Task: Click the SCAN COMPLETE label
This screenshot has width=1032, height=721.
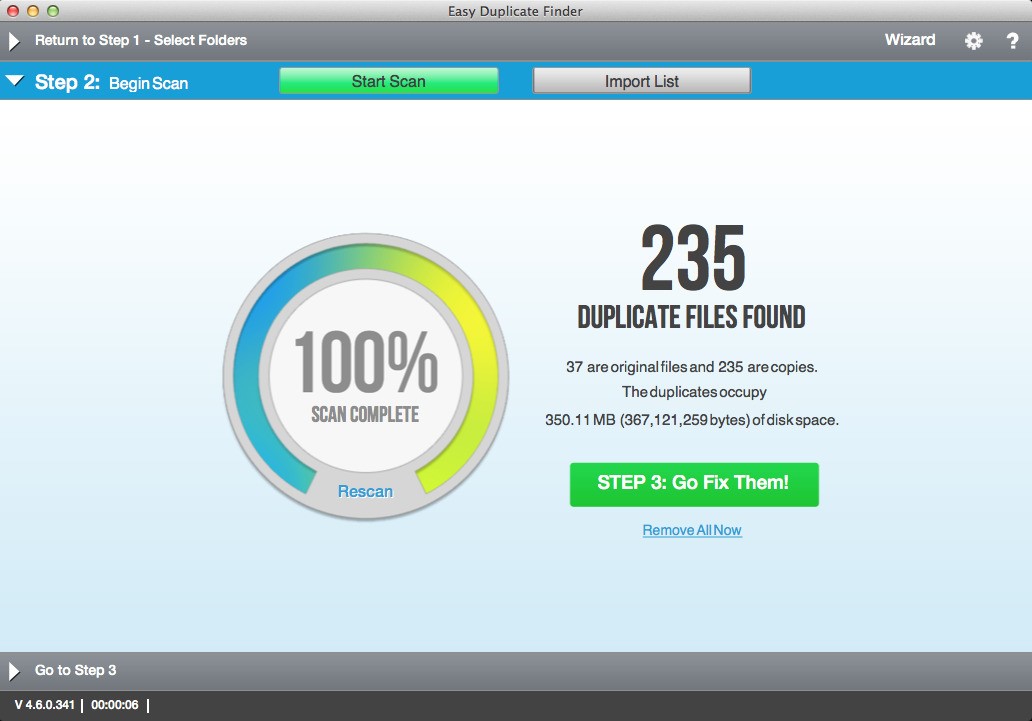Action: pyautogui.click(x=365, y=414)
